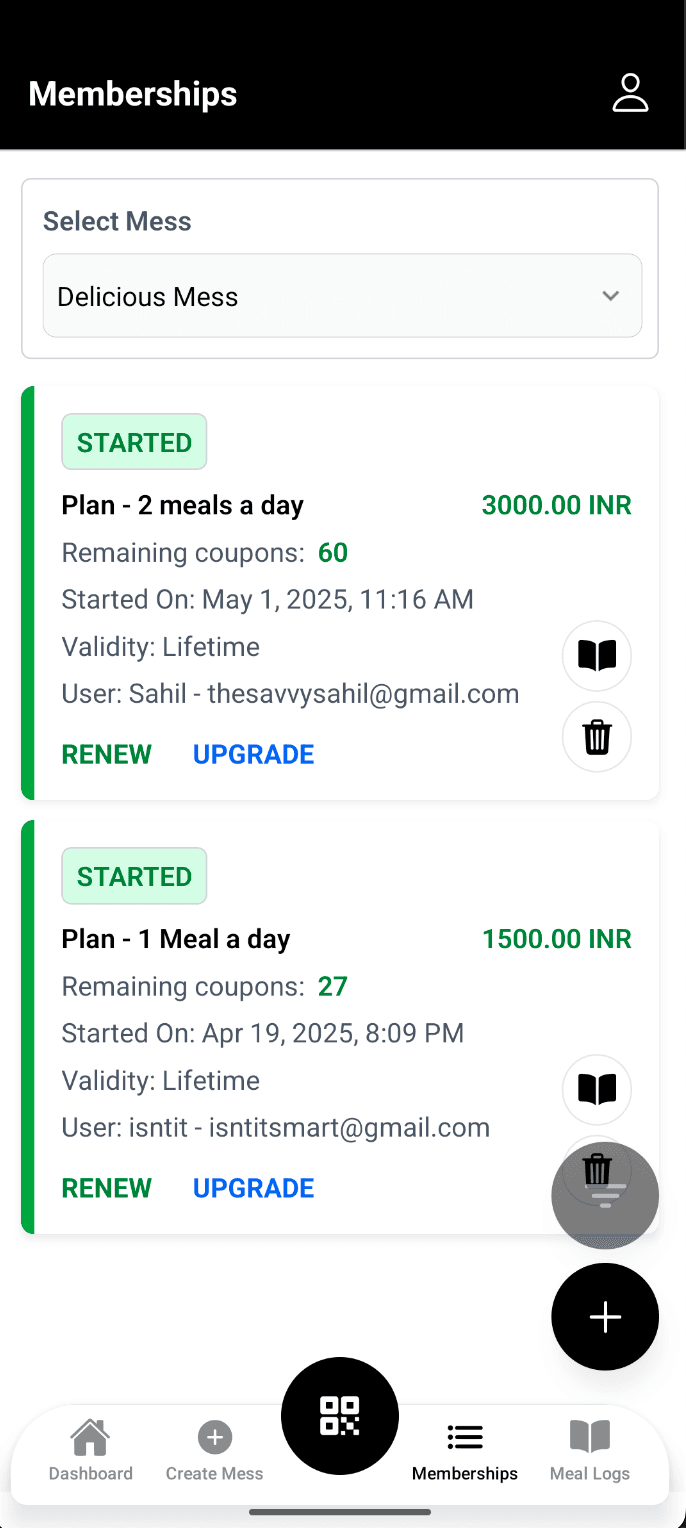
Task: Tap the Create Mess plus icon
Action: (214, 1438)
